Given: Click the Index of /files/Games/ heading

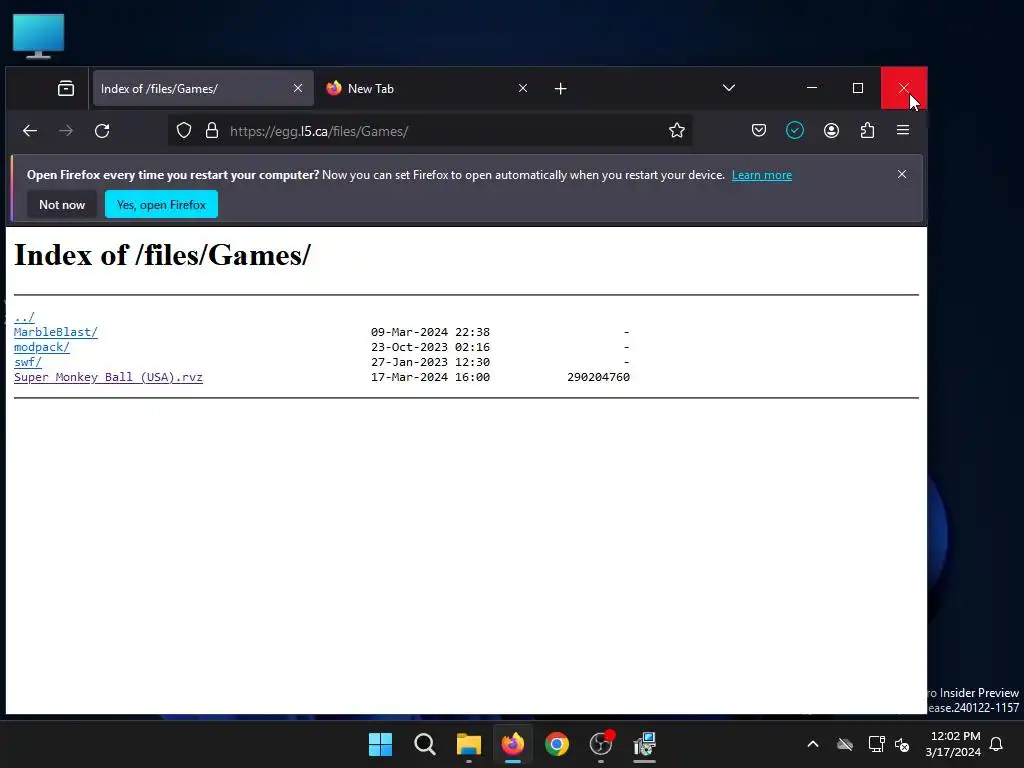Looking at the screenshot, I should [x=163, y=255].
